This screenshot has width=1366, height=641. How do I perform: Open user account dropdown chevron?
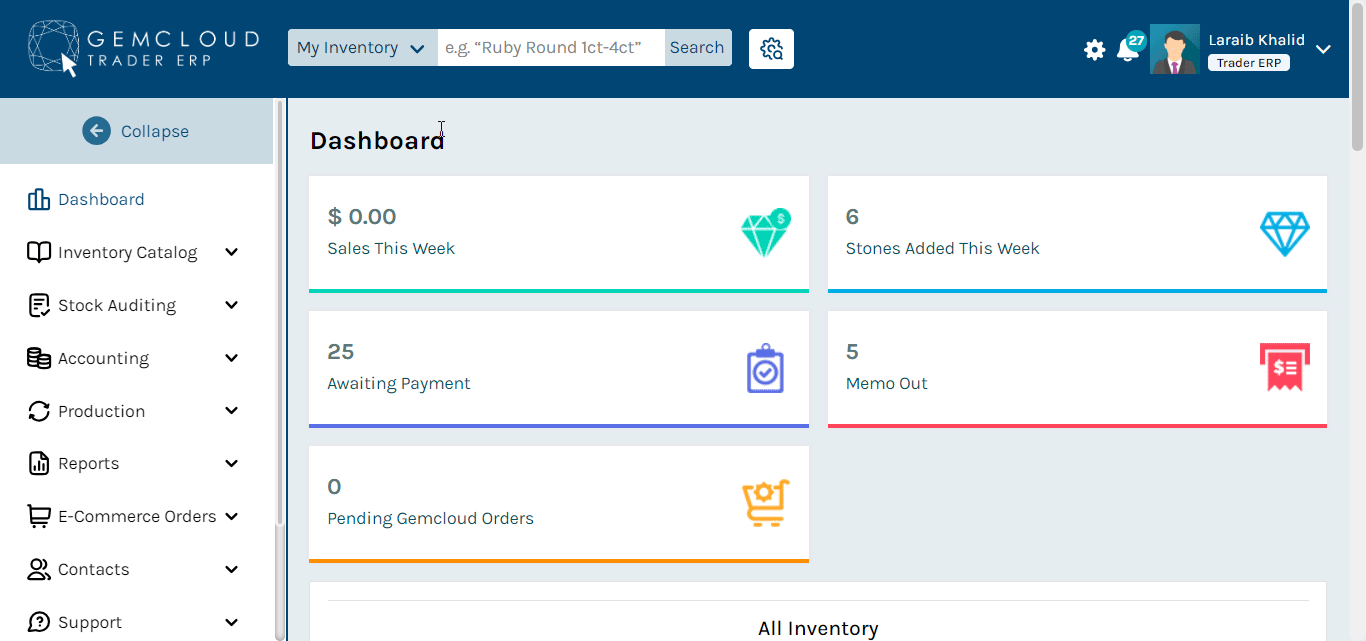pos(1323,49)
